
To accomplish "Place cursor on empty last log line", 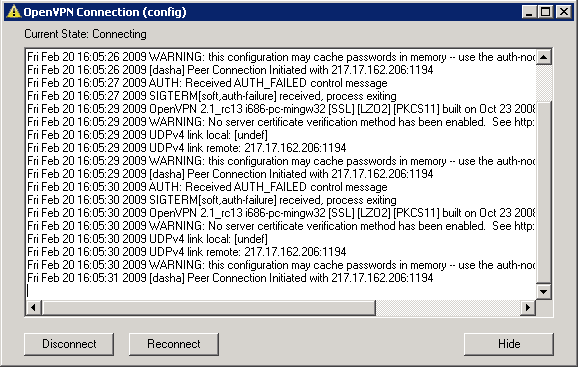I will pyautogui.click(x=281, y=291).
